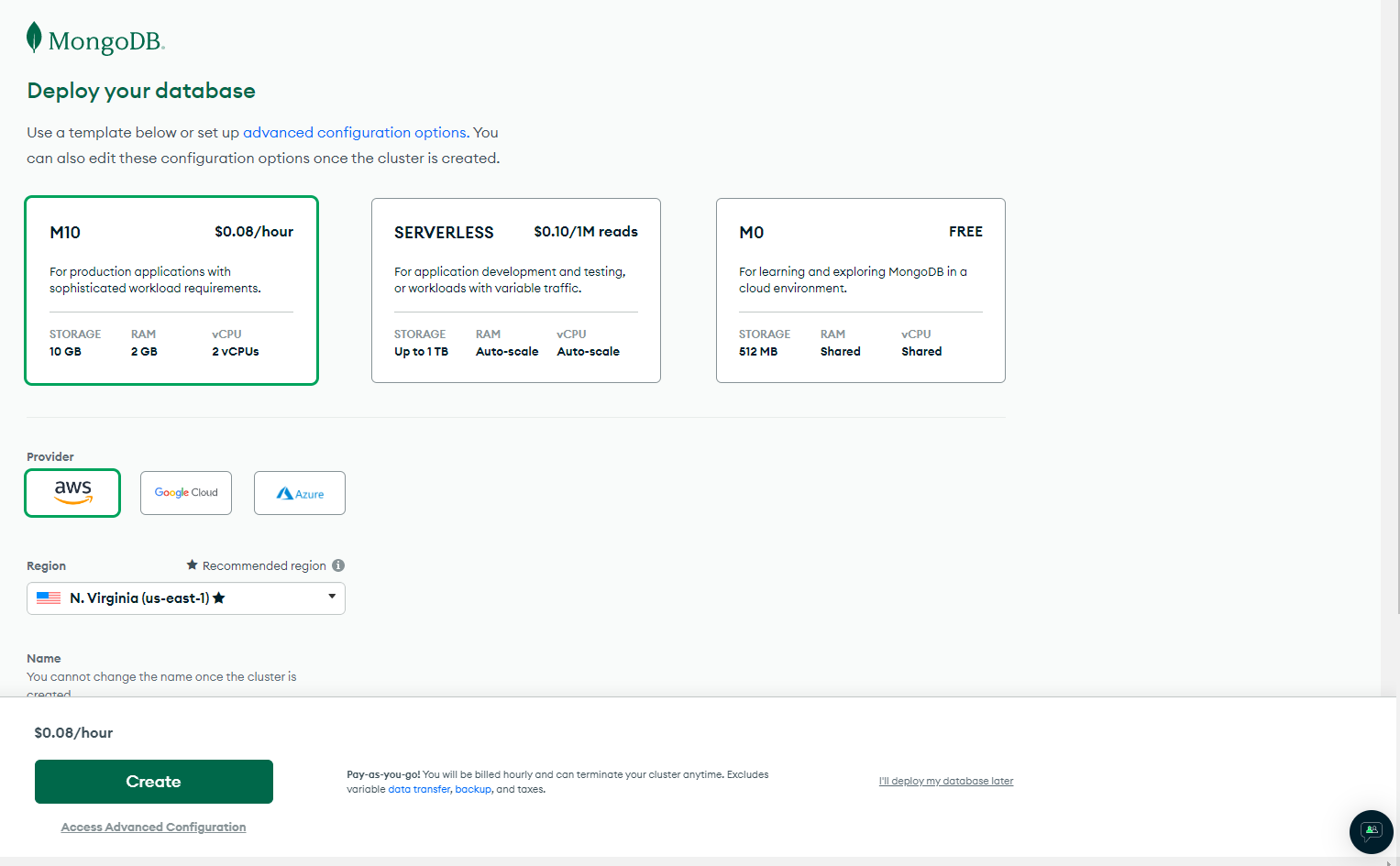The height and width of the screenshot is (866, 1400).
Task: Click the 'Recommended region' label text
Action: click(264, 566)
